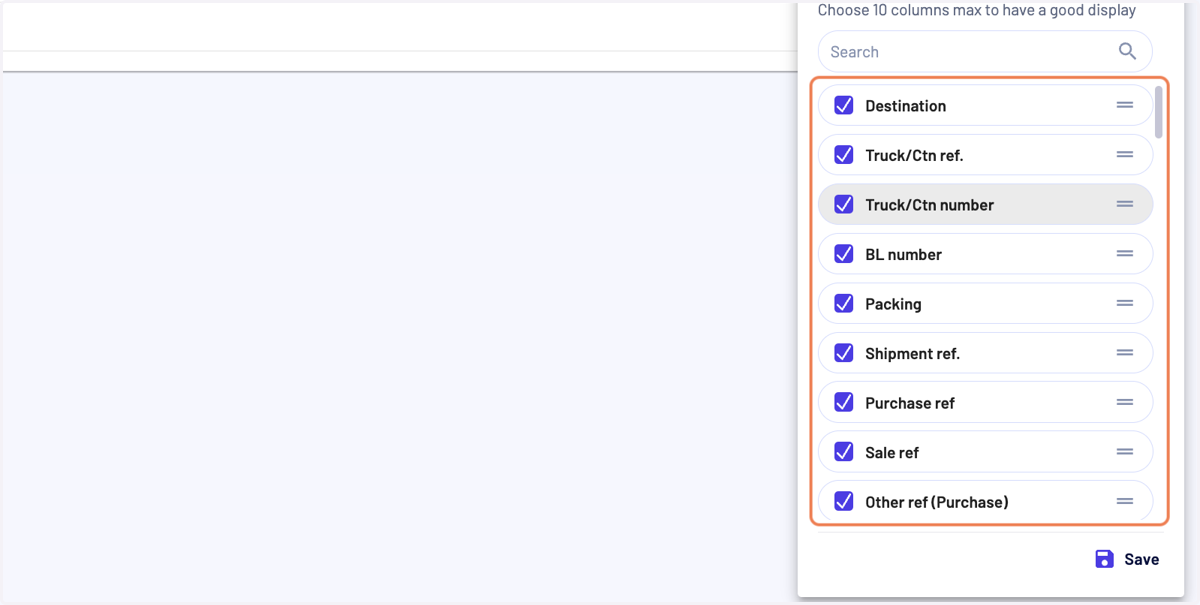
Task: Uncheck the BL number checkbox
Action: click(844, 254)
